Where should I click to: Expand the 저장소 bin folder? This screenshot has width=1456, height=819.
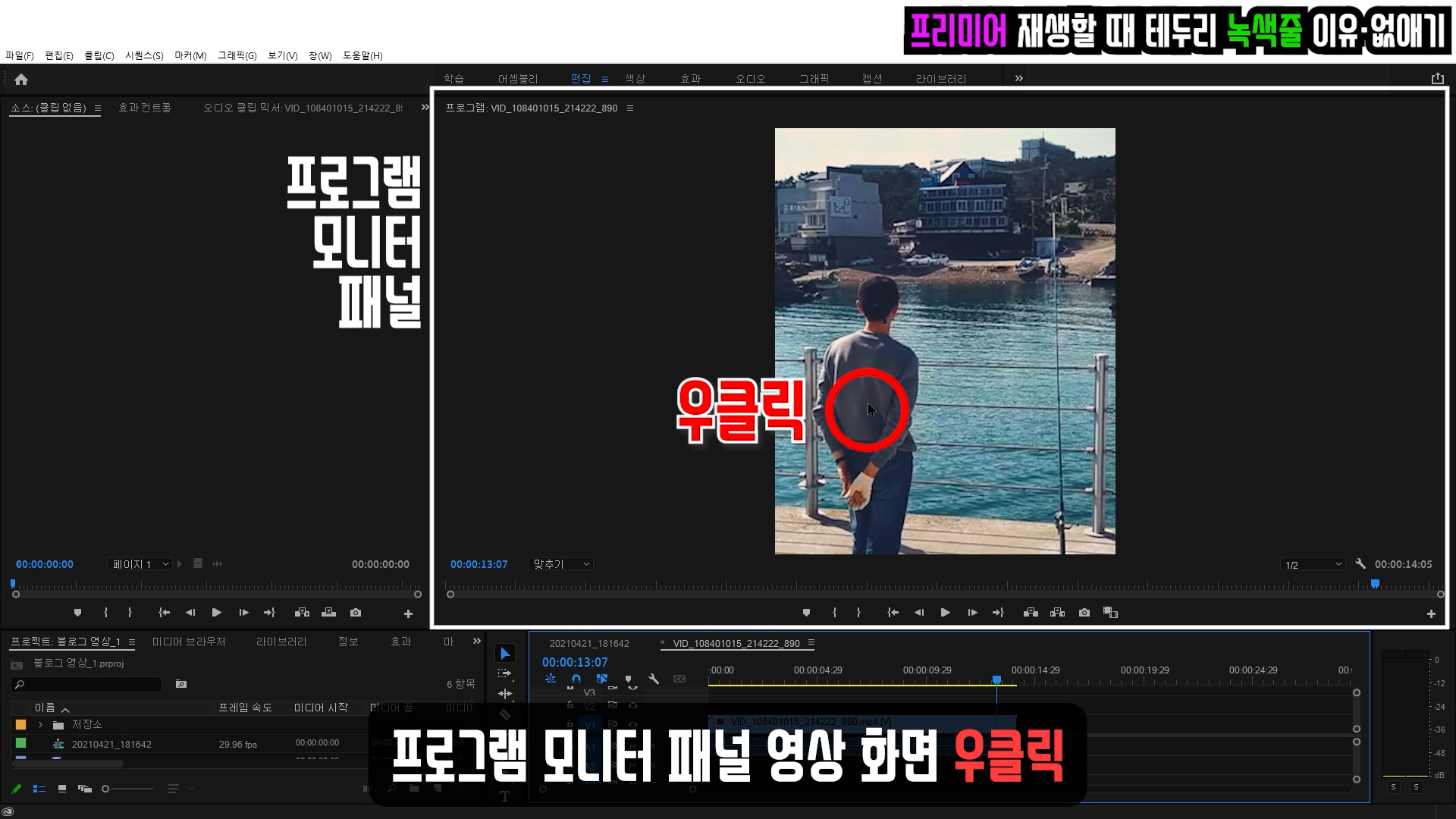tap(40, 725)
